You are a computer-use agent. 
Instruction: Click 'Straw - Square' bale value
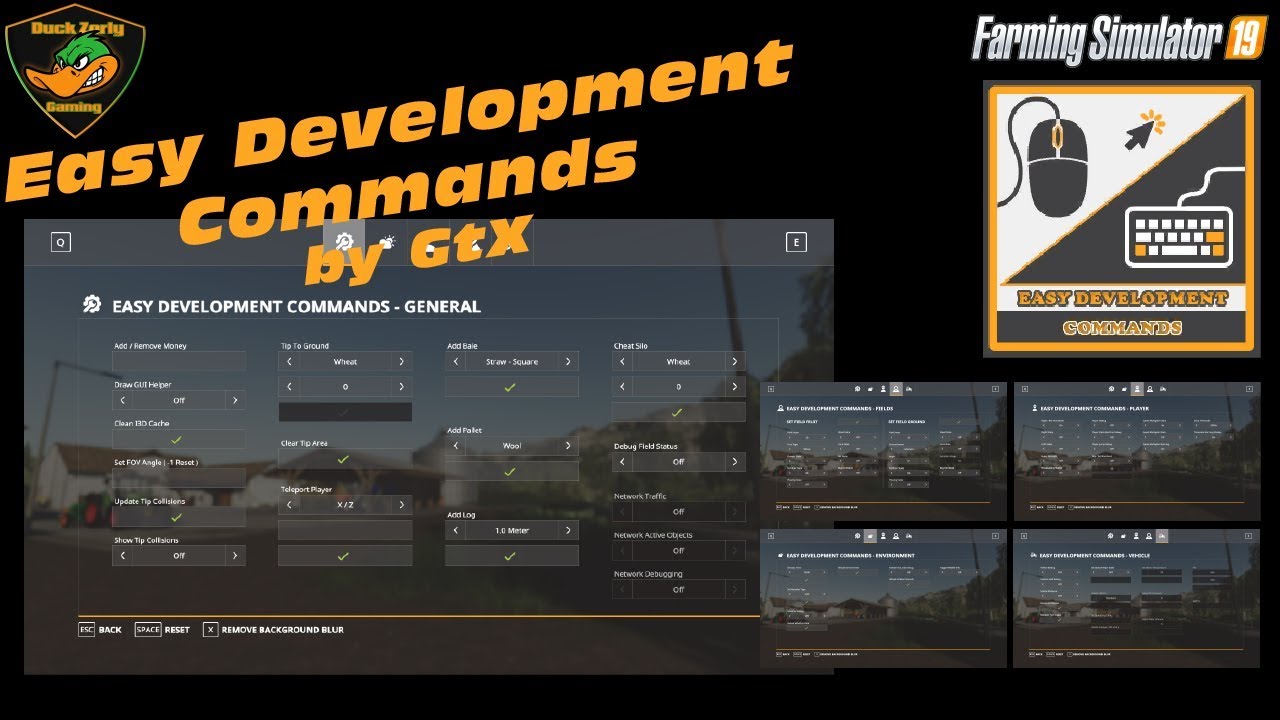pyautogui.click(x=511, y=362)
